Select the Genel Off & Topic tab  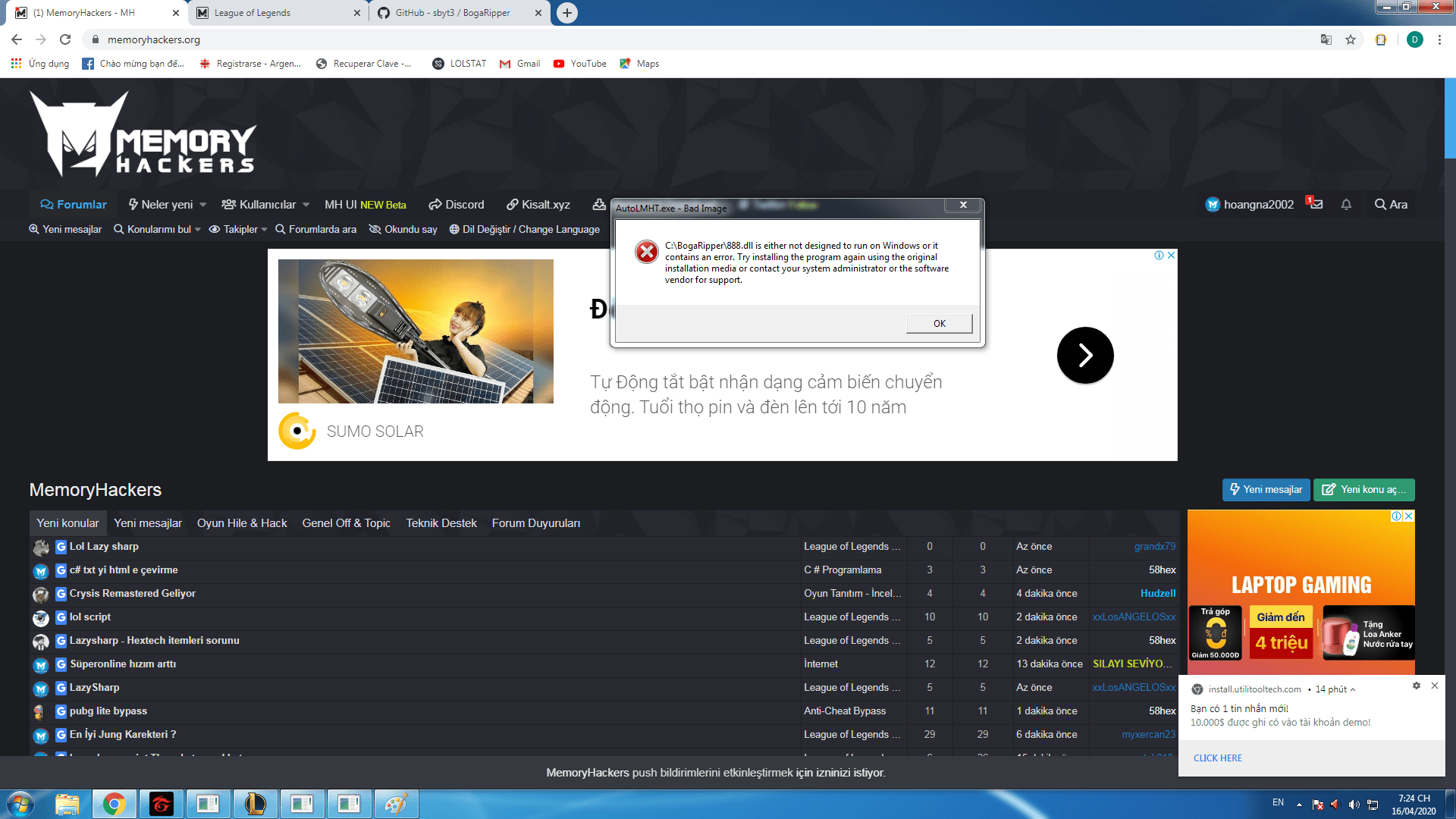[x=347, y=523]
